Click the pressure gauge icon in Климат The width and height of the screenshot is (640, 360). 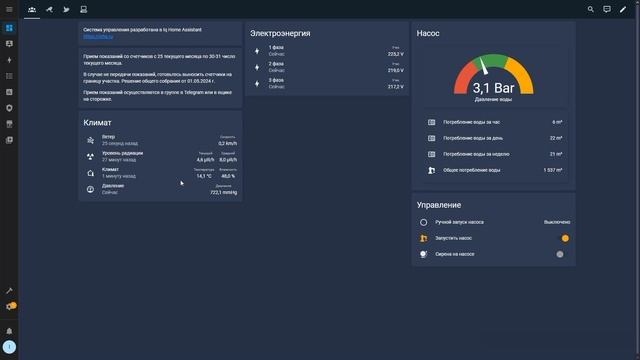coord(90,189)
